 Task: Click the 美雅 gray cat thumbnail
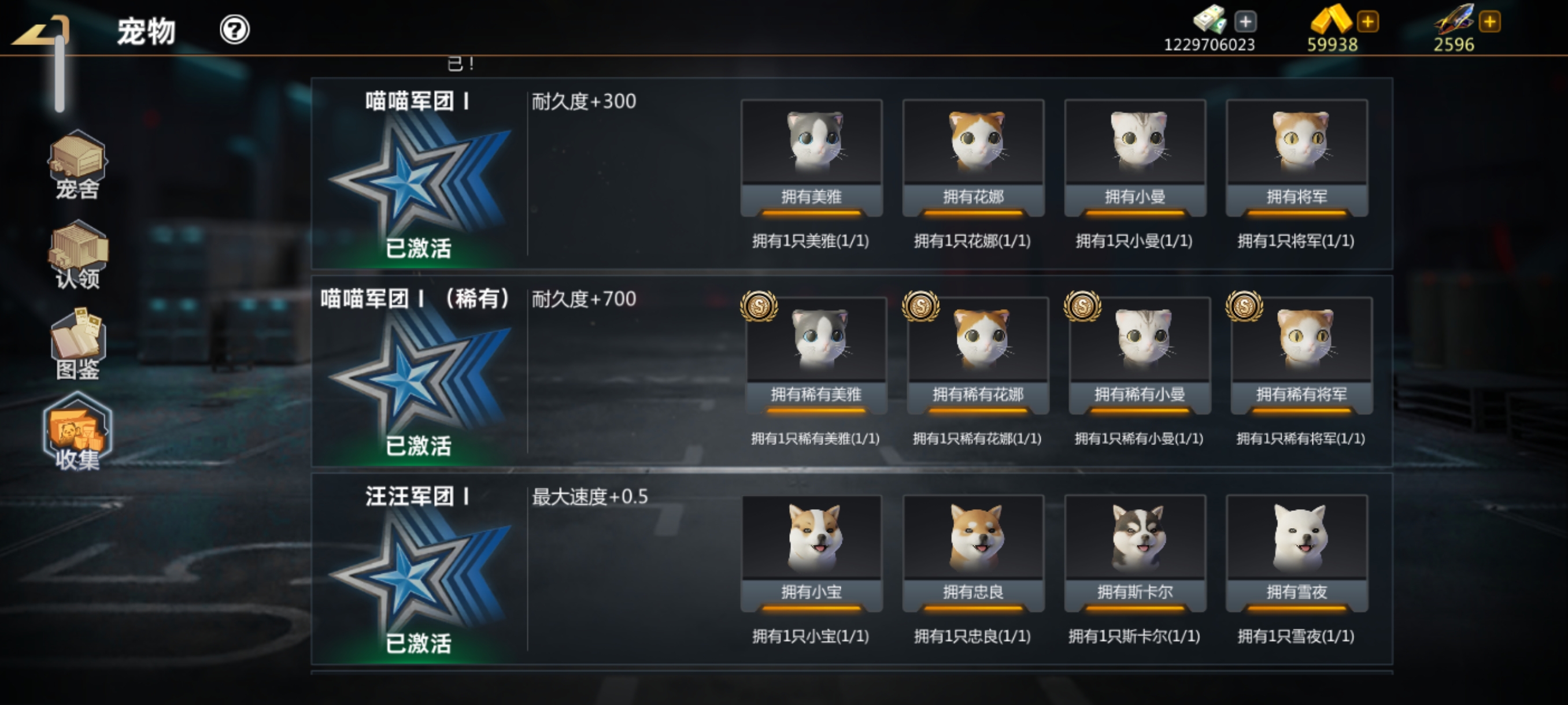tap(811, 142)
